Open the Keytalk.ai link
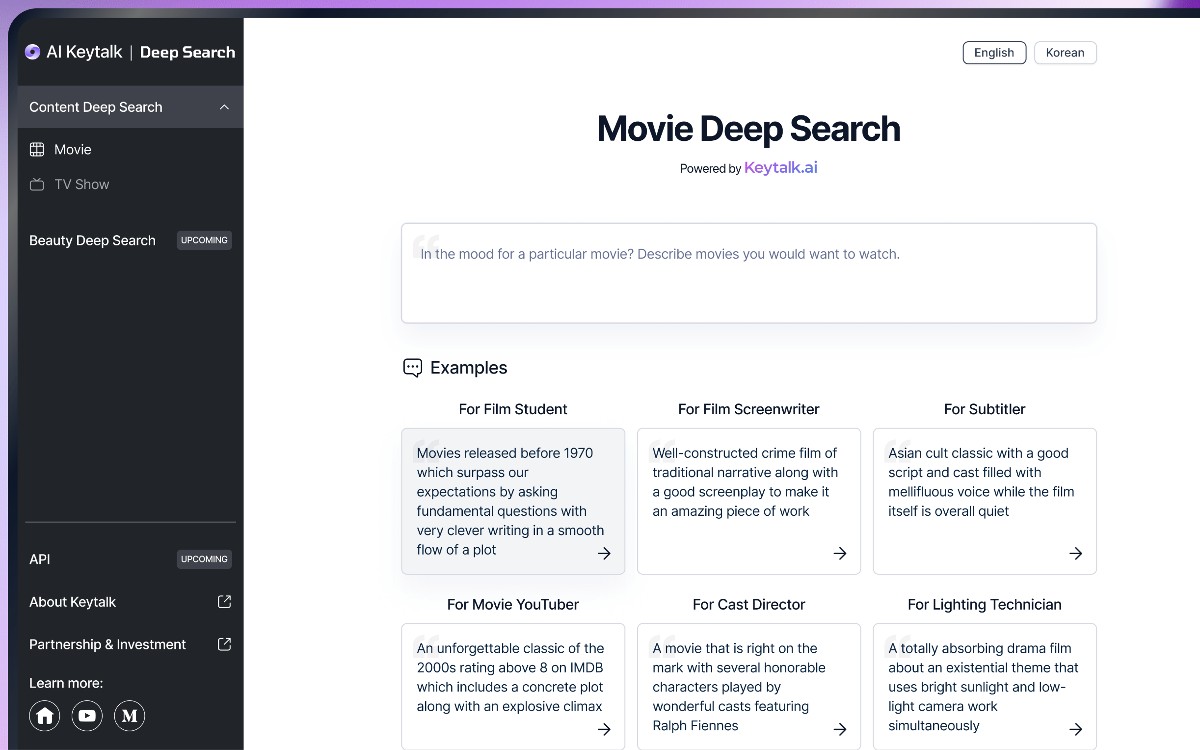Viewport: 1200px width, 750px height. click(x=781, y=167)
